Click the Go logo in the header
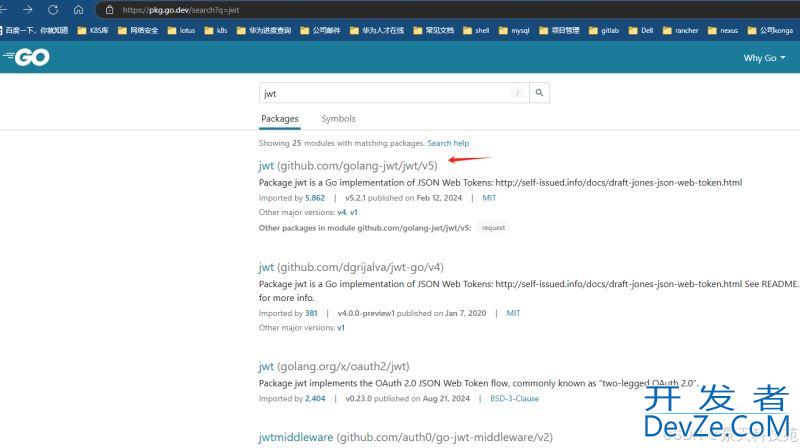The height and width of the screenshot is (448, 800). pos(27,57)
